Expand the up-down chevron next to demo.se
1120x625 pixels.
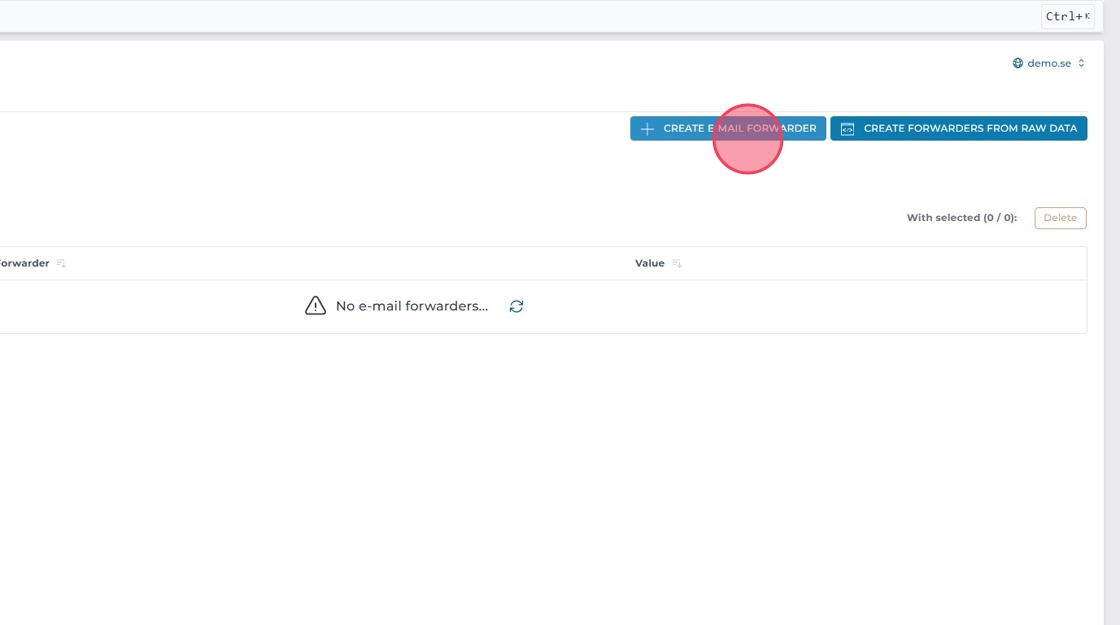[x=1081, y=63]
